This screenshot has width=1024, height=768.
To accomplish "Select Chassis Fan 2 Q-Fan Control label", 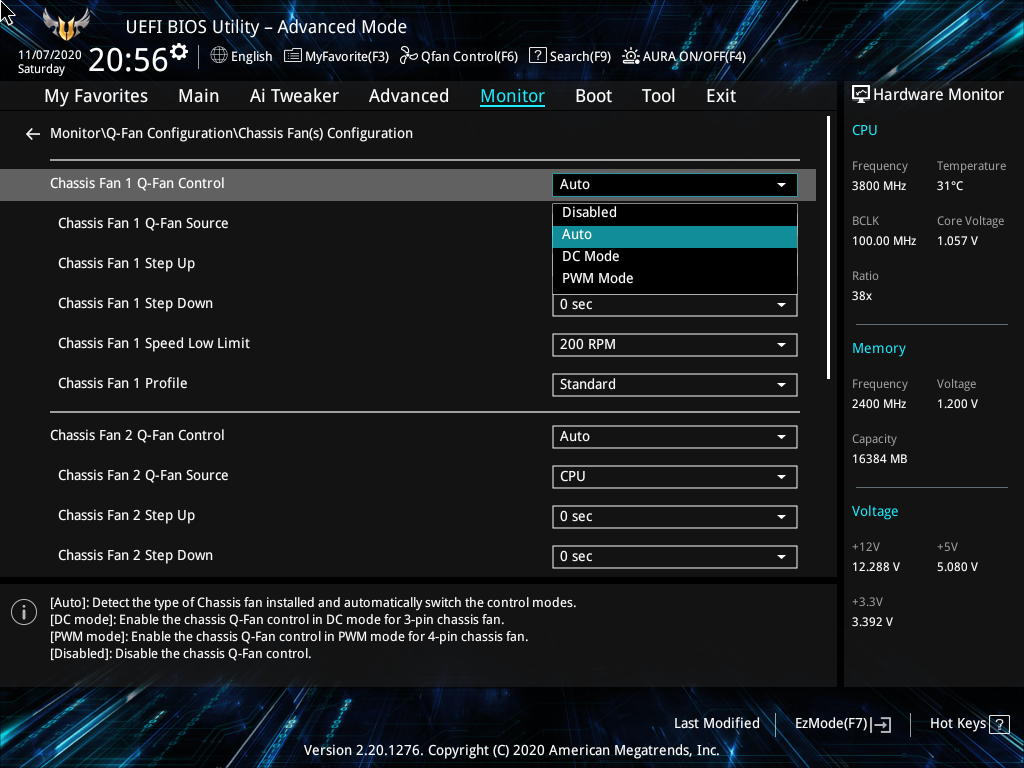I will [x=137, y=436].
